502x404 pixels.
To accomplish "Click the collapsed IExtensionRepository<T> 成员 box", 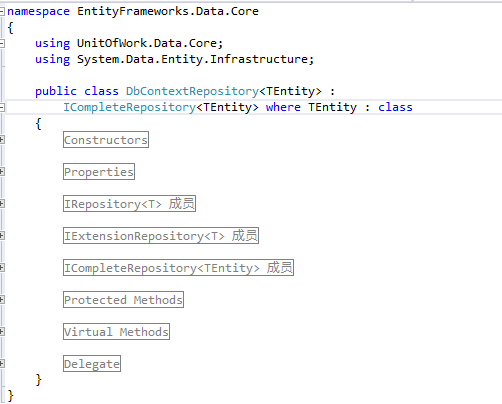I will (x=161, y=236).
